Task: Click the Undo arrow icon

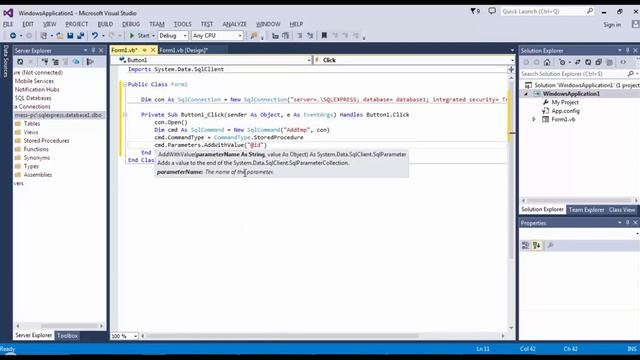Action: pyautogui.click(x=95, y=36)
